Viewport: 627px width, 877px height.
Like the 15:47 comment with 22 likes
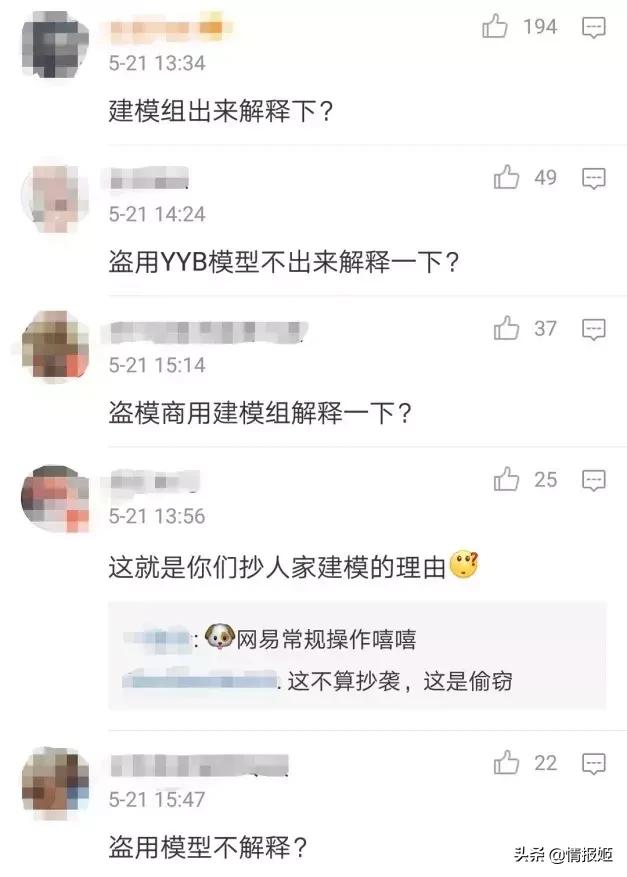pyautogui.click(x=506, y=762)
